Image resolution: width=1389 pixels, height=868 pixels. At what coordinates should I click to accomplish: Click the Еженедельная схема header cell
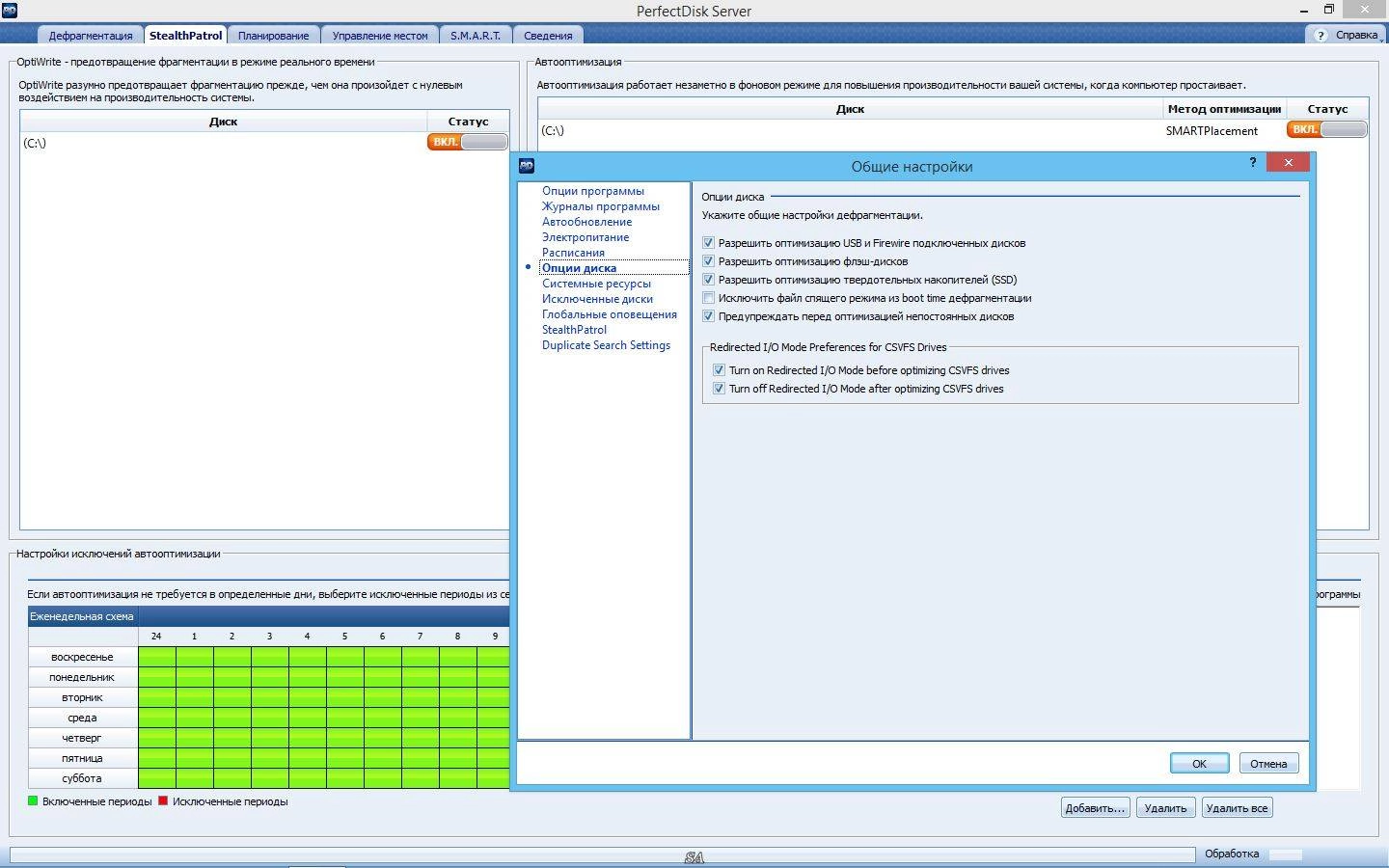click(x=82, y=616)
